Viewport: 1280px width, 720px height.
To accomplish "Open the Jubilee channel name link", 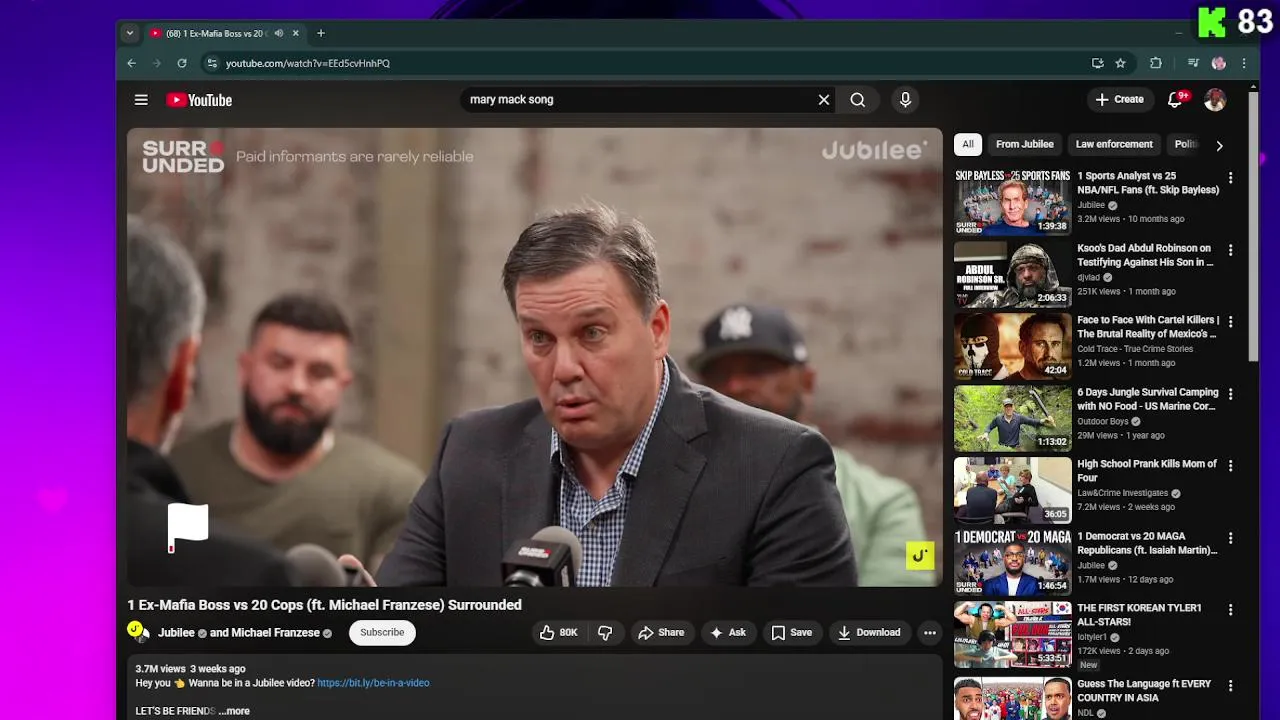I will [x=176, y=633].
